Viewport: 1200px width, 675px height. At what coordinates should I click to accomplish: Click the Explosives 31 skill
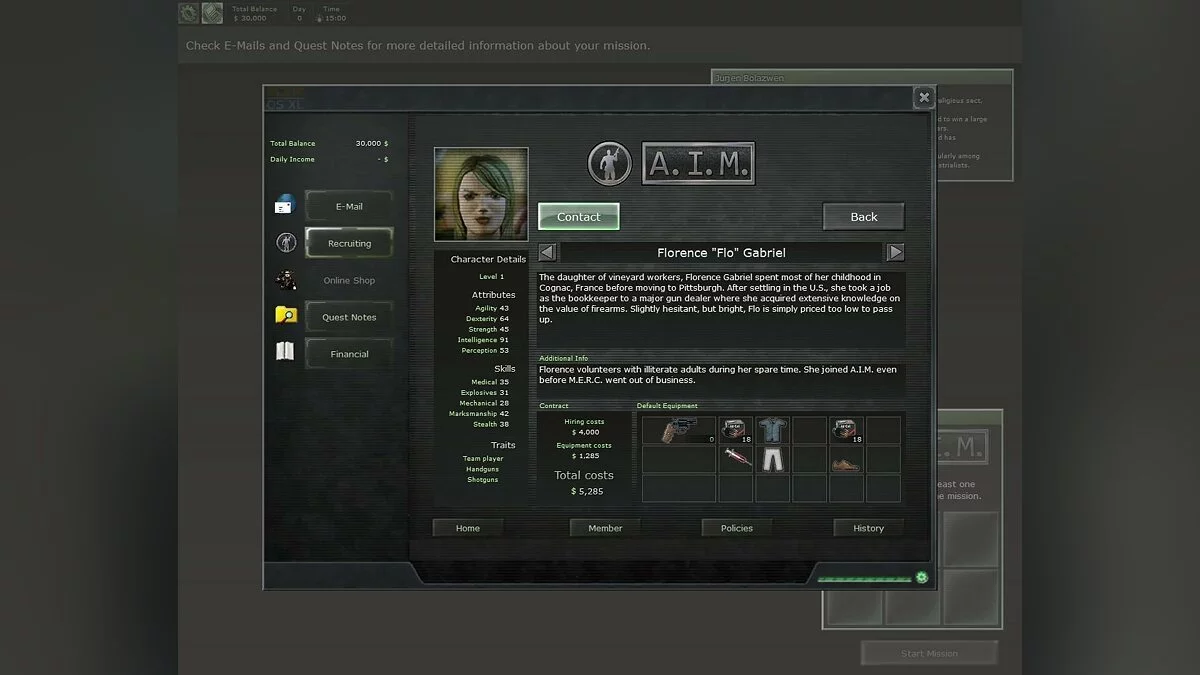pos(485,393)
